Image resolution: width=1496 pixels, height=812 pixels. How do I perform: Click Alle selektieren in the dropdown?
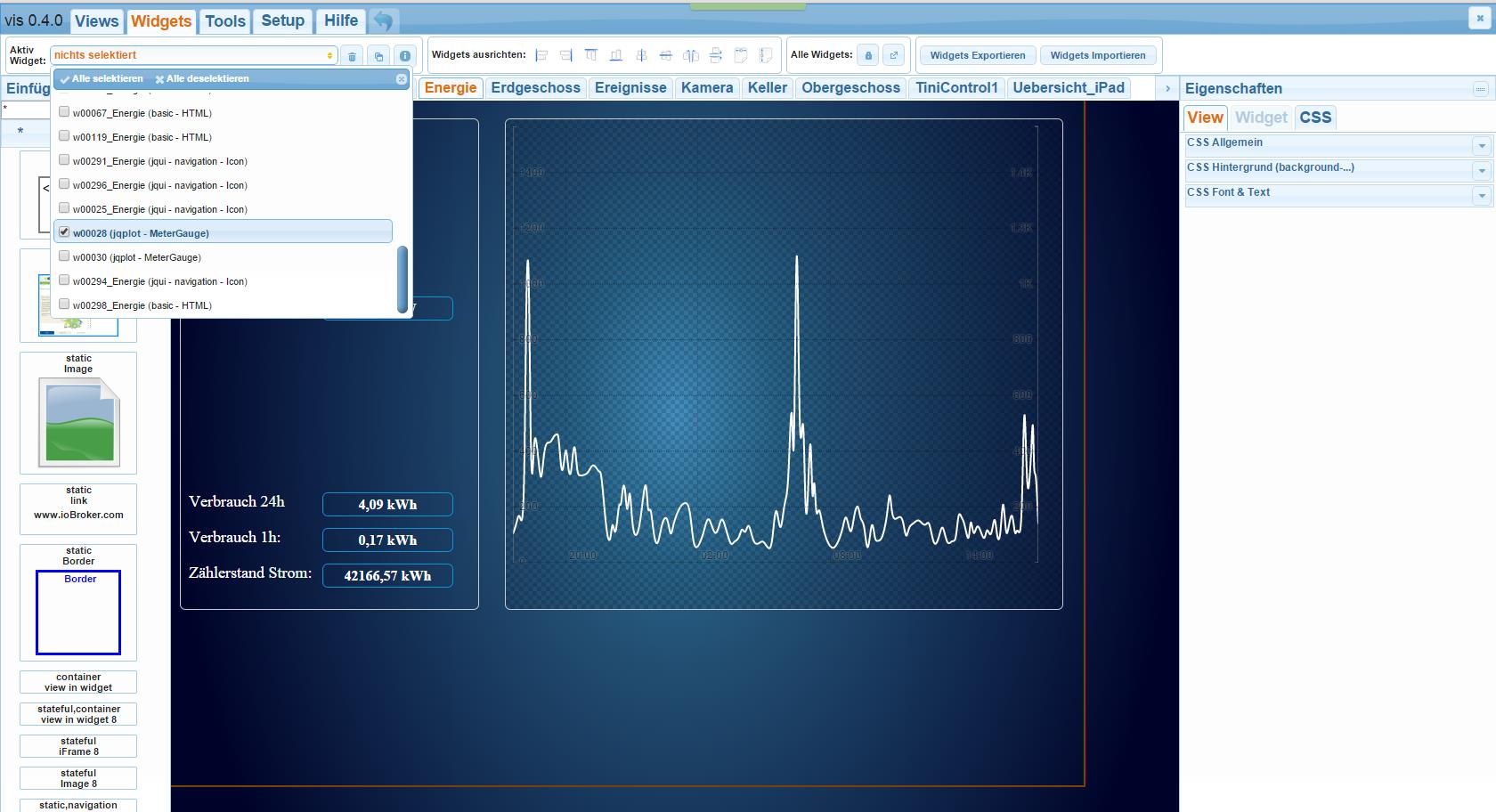(x=102, y=79)
